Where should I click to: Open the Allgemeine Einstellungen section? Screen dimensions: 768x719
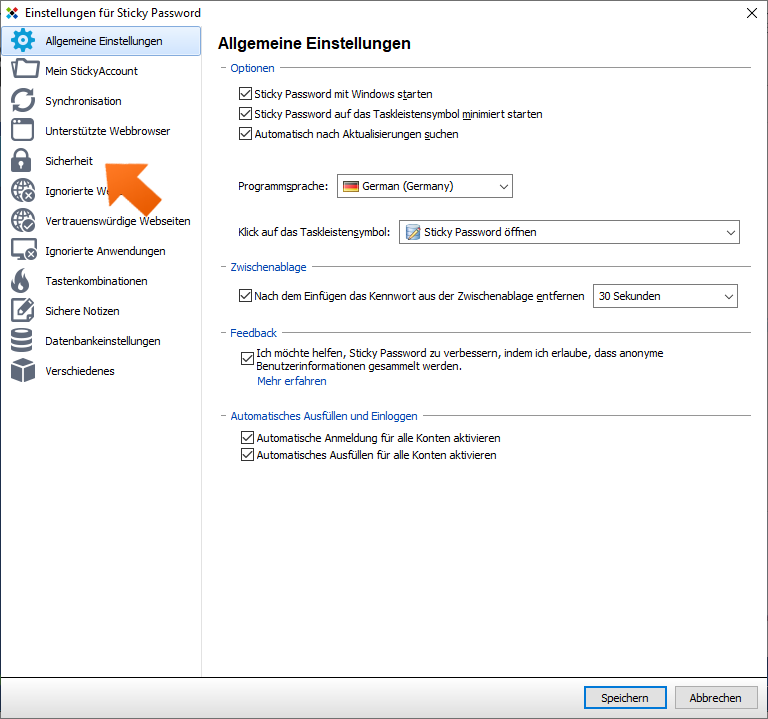click(101, 41)
